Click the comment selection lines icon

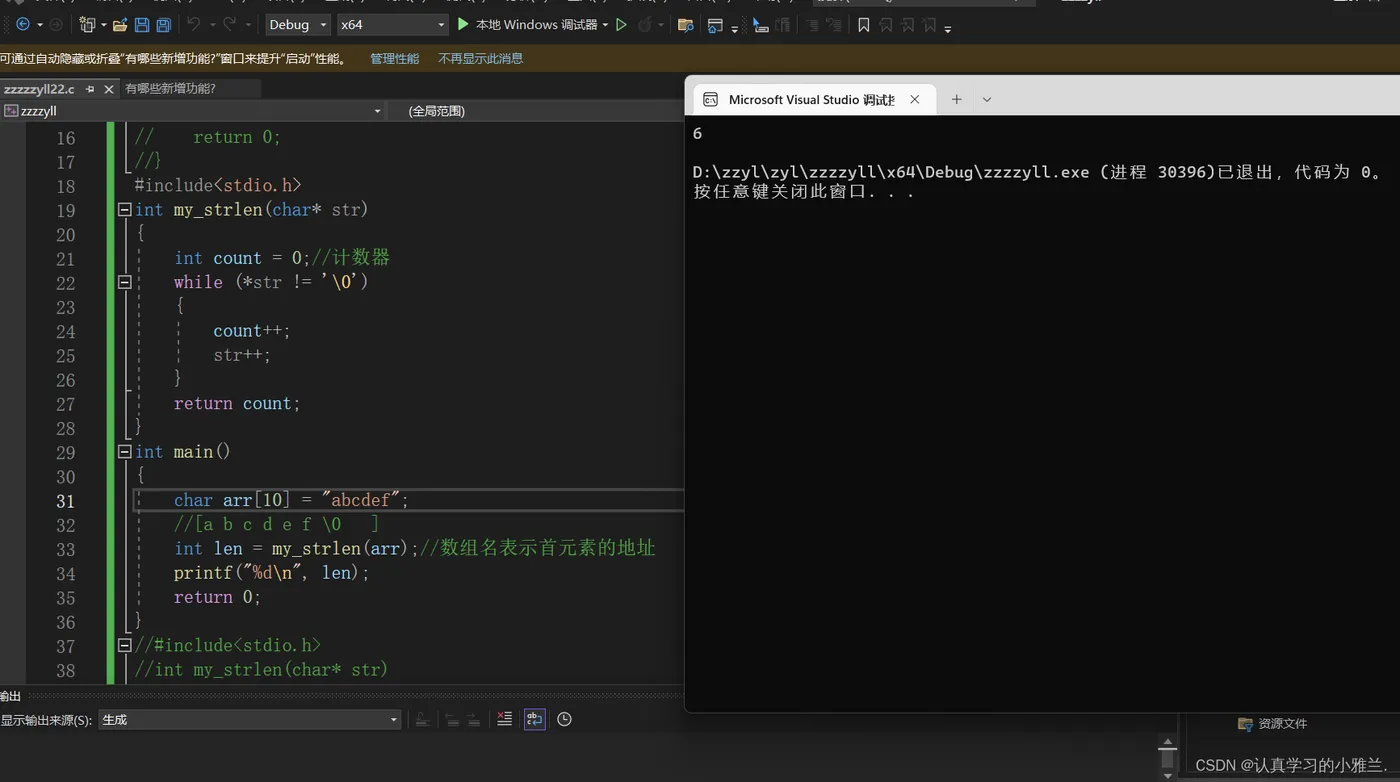(811, 25)
